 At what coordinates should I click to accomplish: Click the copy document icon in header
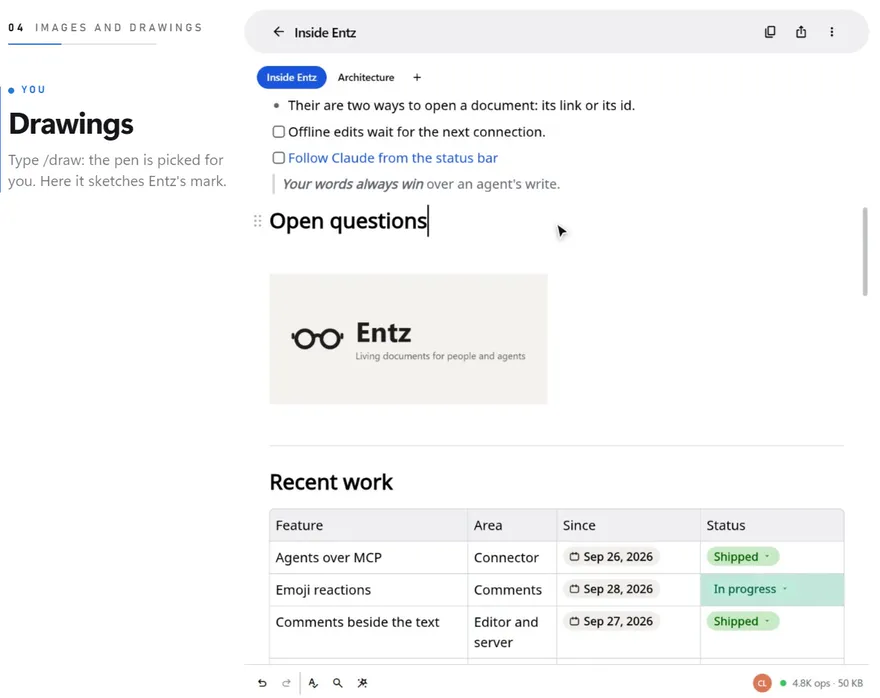[770, 32]
